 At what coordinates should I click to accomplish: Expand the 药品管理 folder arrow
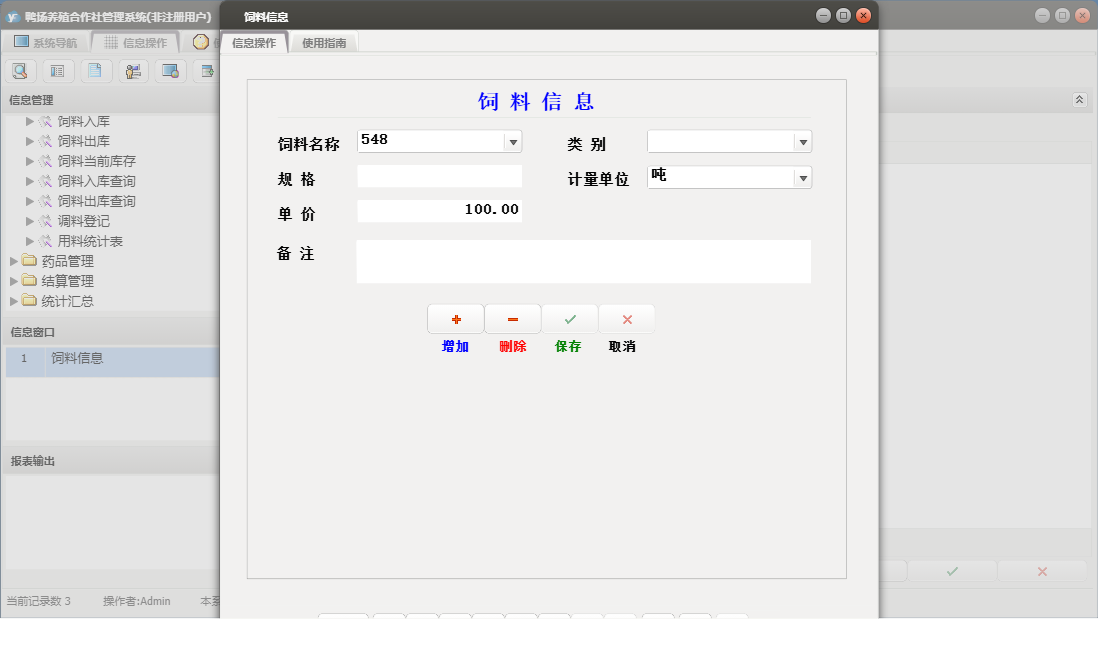tap(13, 261)
